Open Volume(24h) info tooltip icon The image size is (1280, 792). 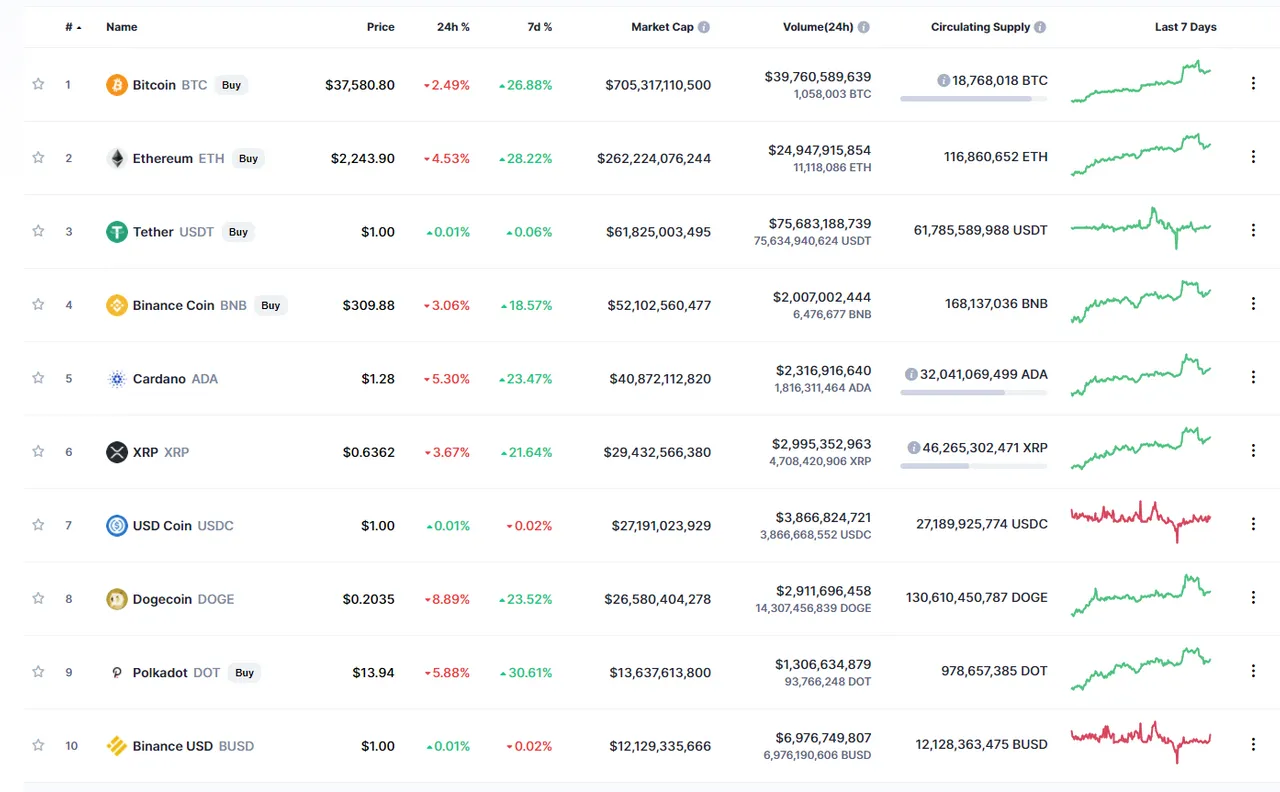(x=864, y=27)
